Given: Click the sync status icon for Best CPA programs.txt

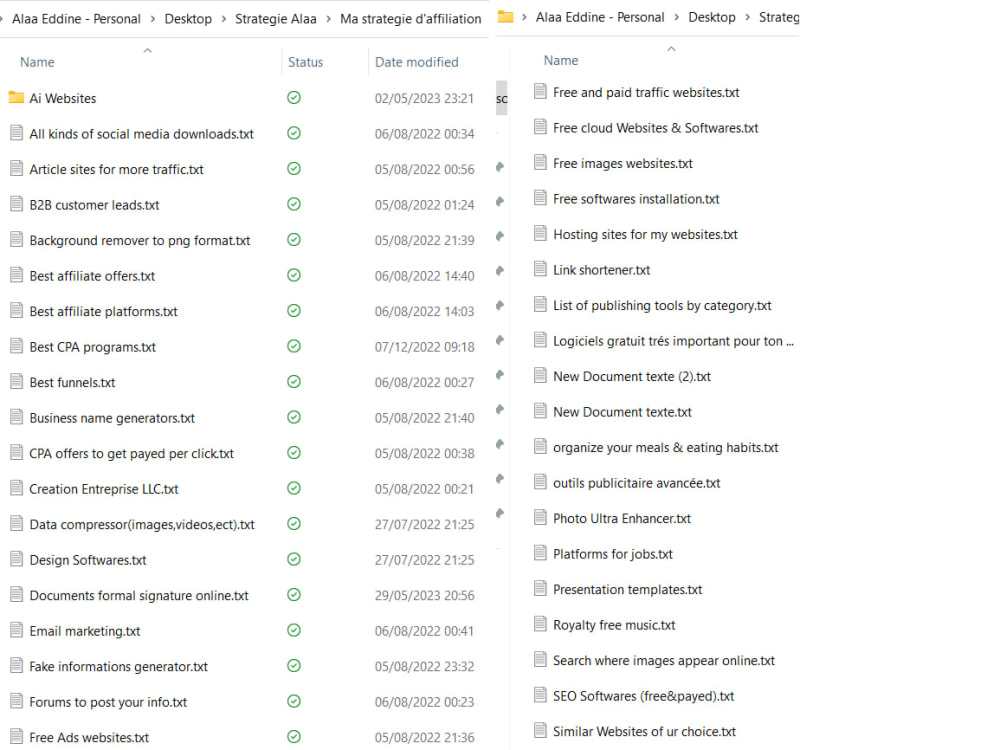Looking at the screenshot, I should point(293,346).
